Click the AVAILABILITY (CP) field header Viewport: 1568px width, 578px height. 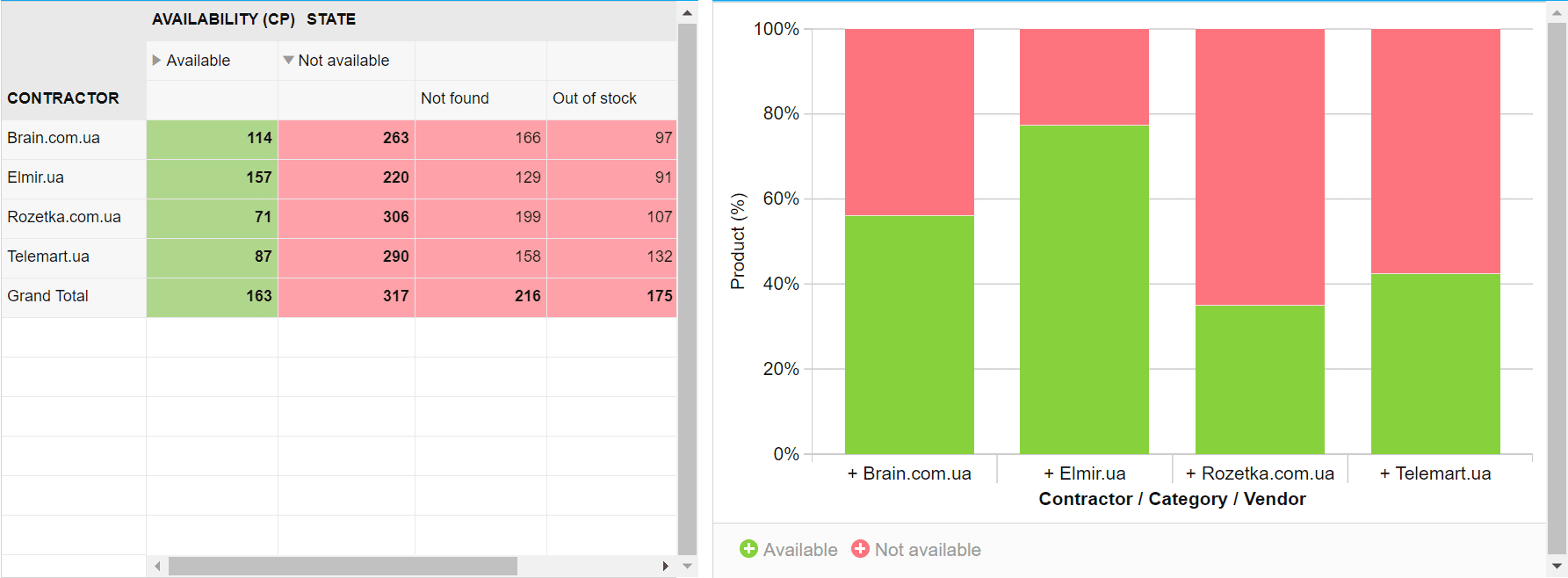coord(223,19)
